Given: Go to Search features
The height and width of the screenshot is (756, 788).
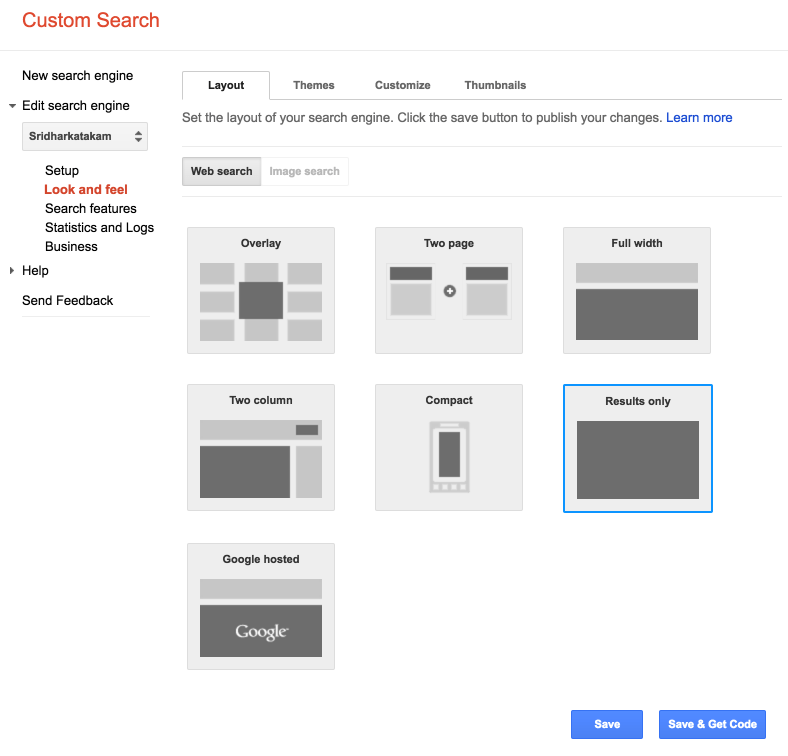Looking at the screenshot, I should point(90,209).
